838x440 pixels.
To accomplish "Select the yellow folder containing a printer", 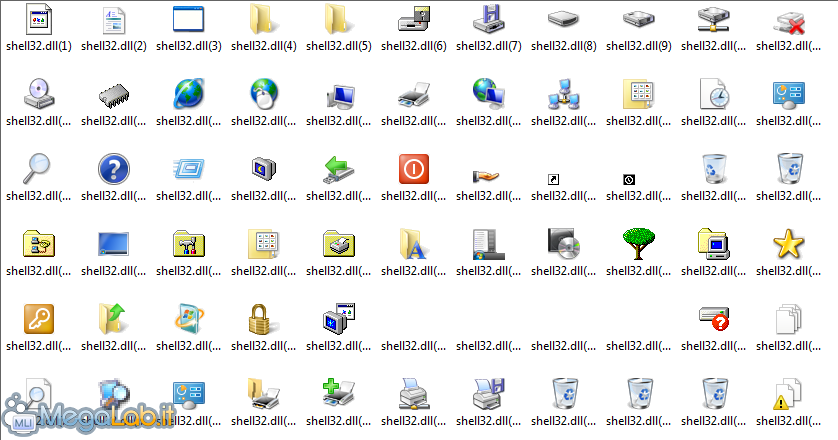I will click(339, 244).
